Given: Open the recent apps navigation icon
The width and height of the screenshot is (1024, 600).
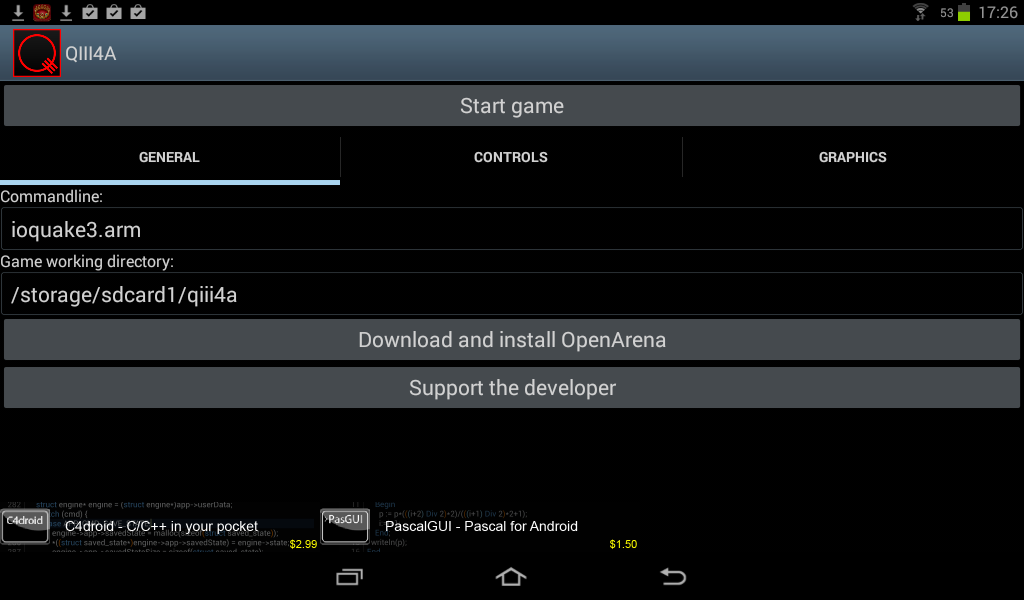Looking at the screenshot, I should (x=349, y=577).
